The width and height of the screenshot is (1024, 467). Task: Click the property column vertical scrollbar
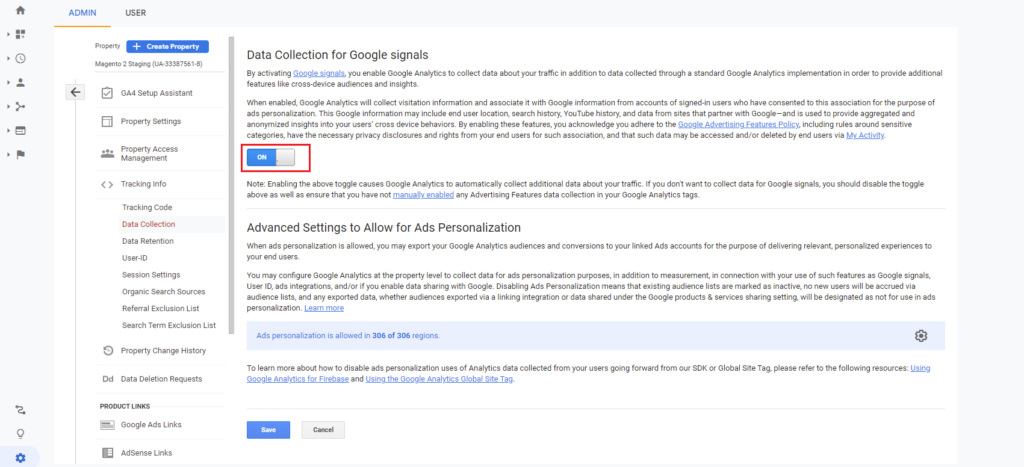coord(231,186)
